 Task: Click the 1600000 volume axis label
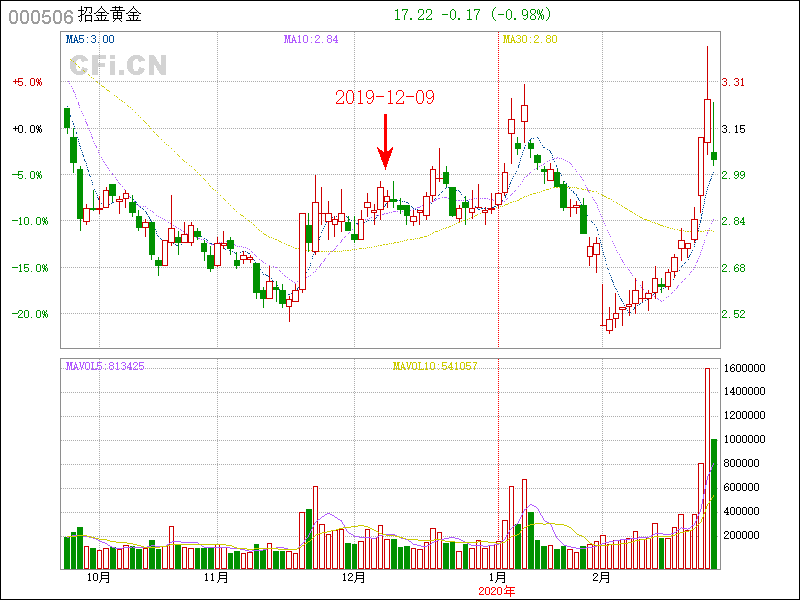point(746,369)
